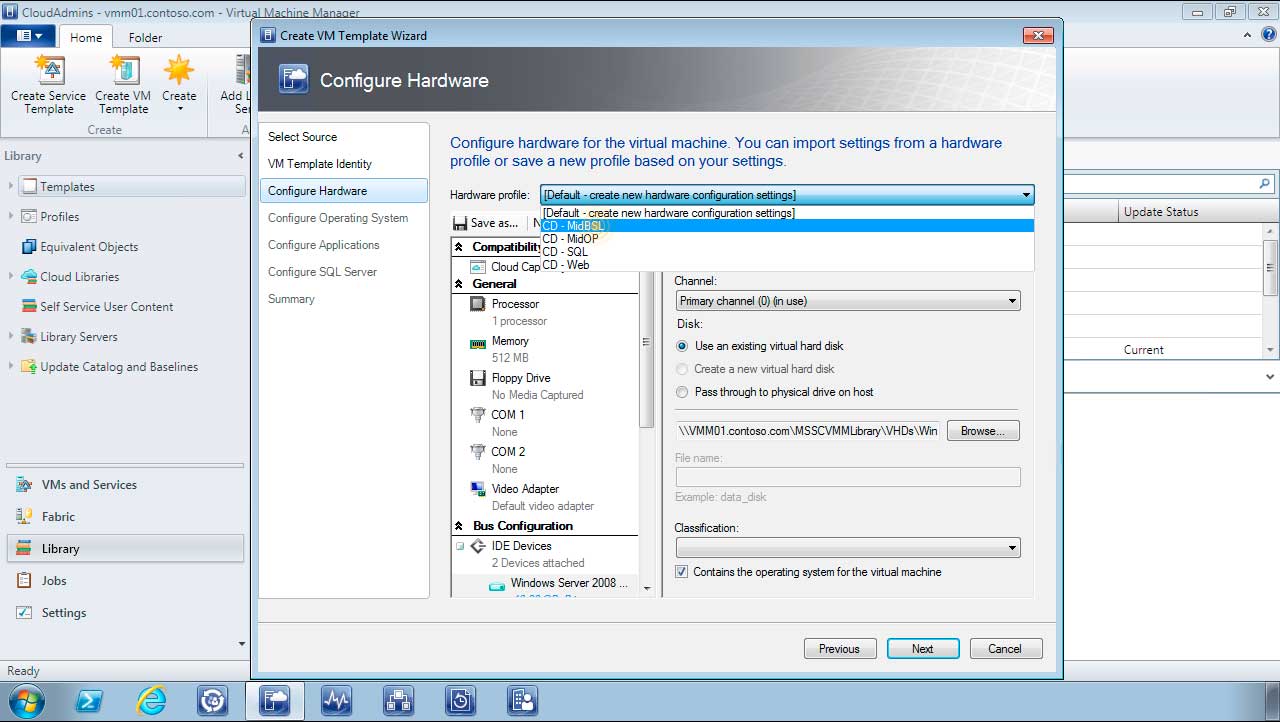Launch PowerShell from the taskbar
The image size is (1280, 722).
coord(89,701)
